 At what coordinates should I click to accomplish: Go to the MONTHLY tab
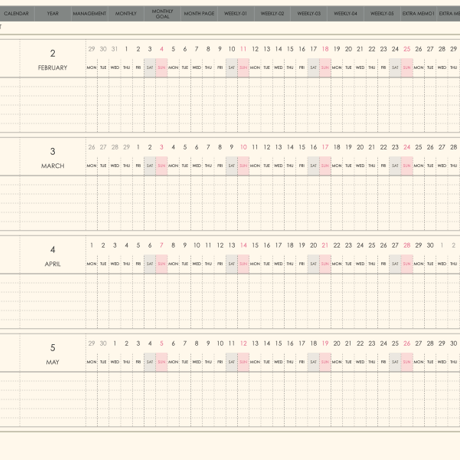pos(126,14)
